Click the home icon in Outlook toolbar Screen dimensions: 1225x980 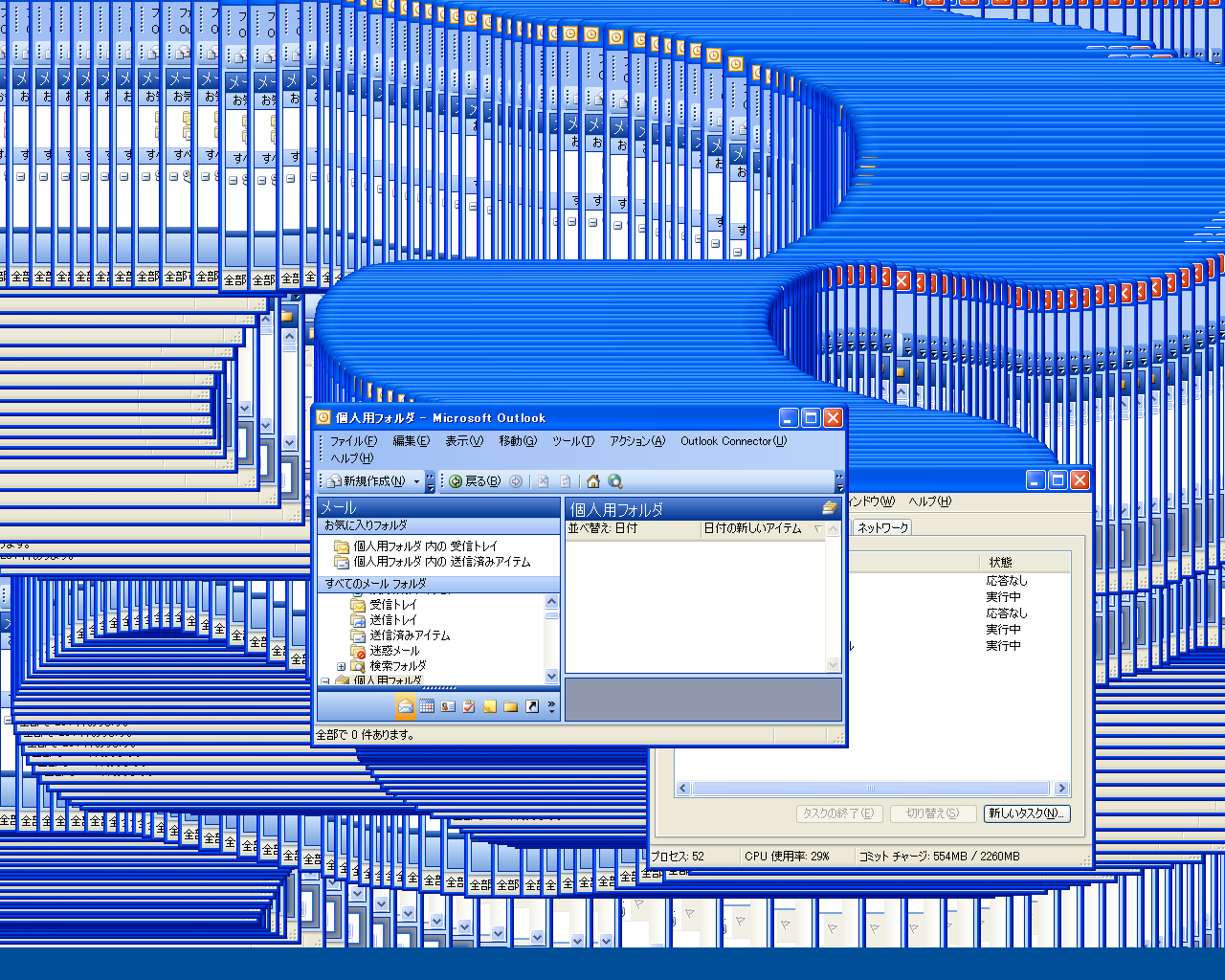tap(593, 481)
